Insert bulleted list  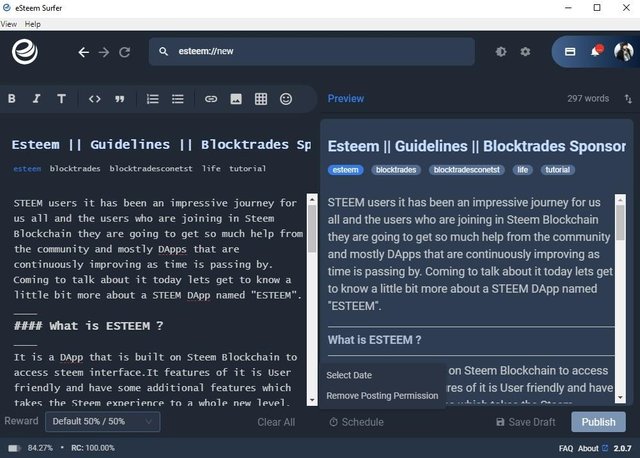(x=178, y=99)
